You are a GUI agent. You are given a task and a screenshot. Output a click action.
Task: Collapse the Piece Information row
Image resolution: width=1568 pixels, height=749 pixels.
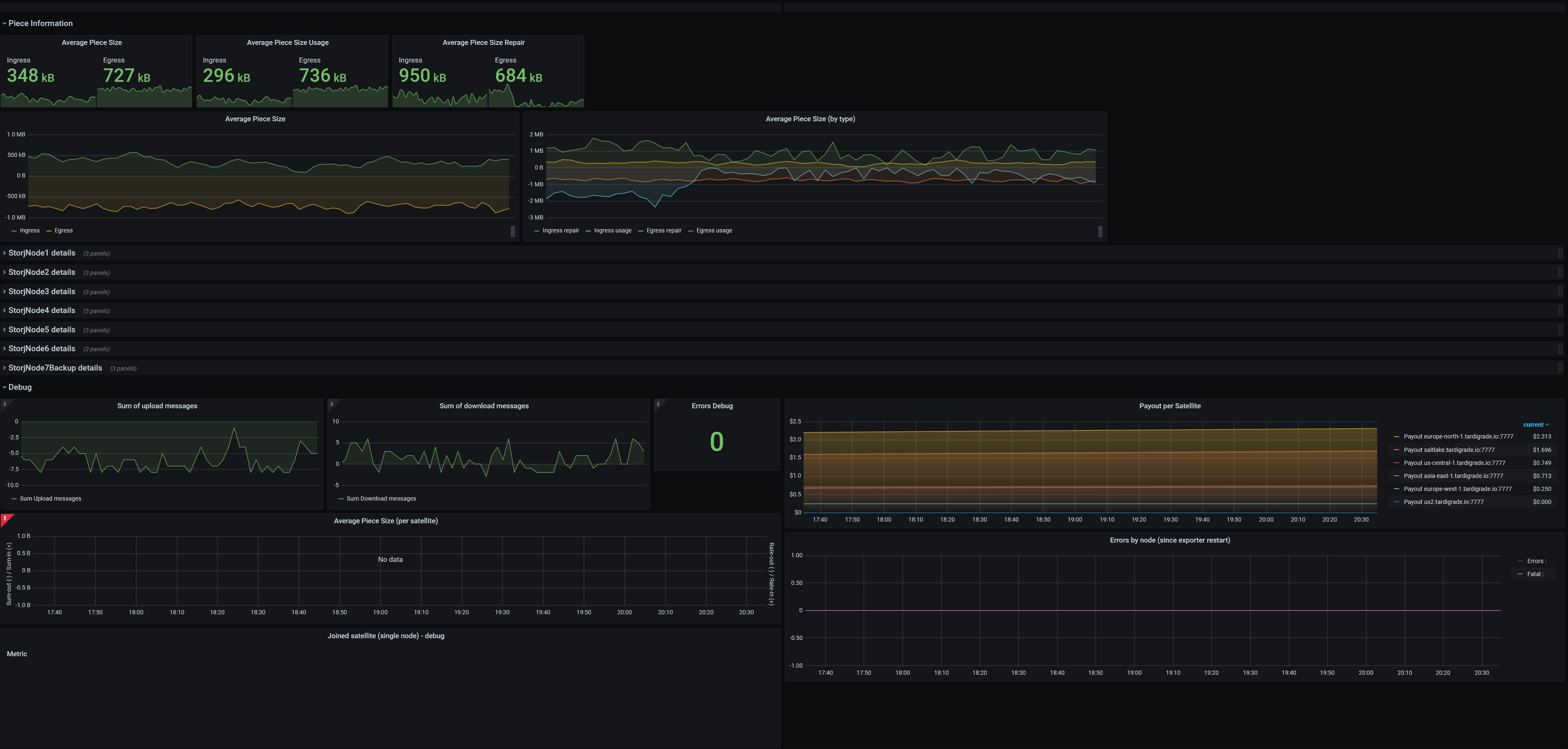pos(40,24)
